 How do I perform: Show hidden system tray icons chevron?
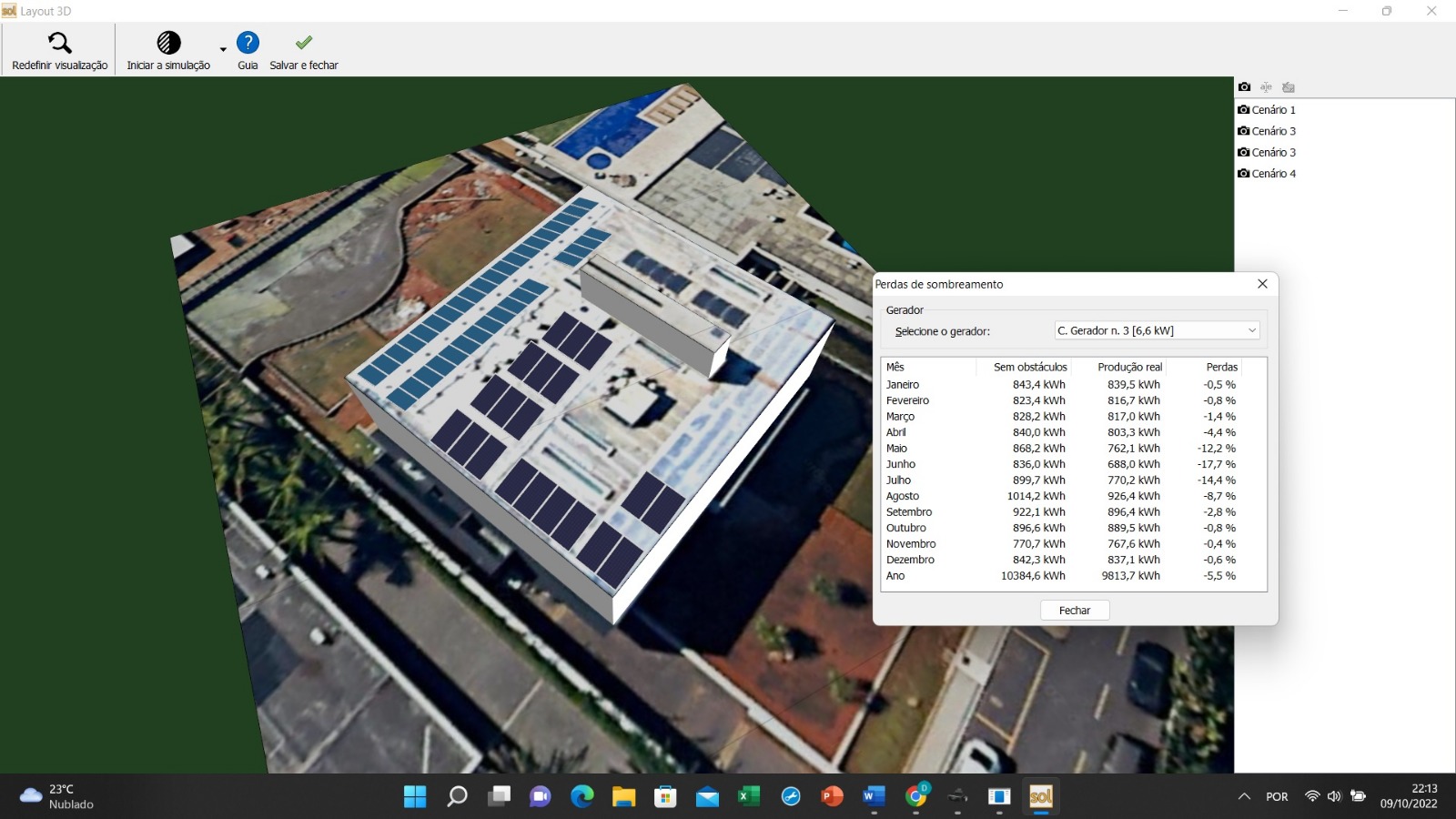[x=1244, y=797]
